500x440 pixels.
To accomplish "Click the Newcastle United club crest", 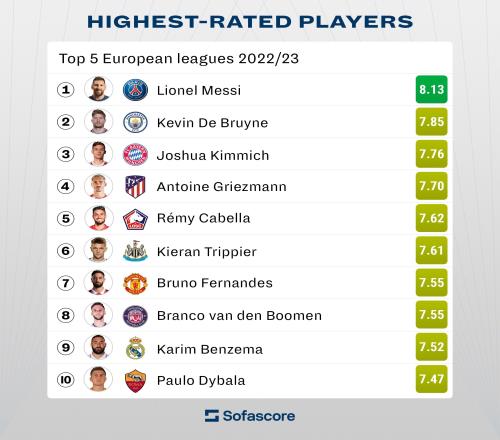I will point(135,251).
